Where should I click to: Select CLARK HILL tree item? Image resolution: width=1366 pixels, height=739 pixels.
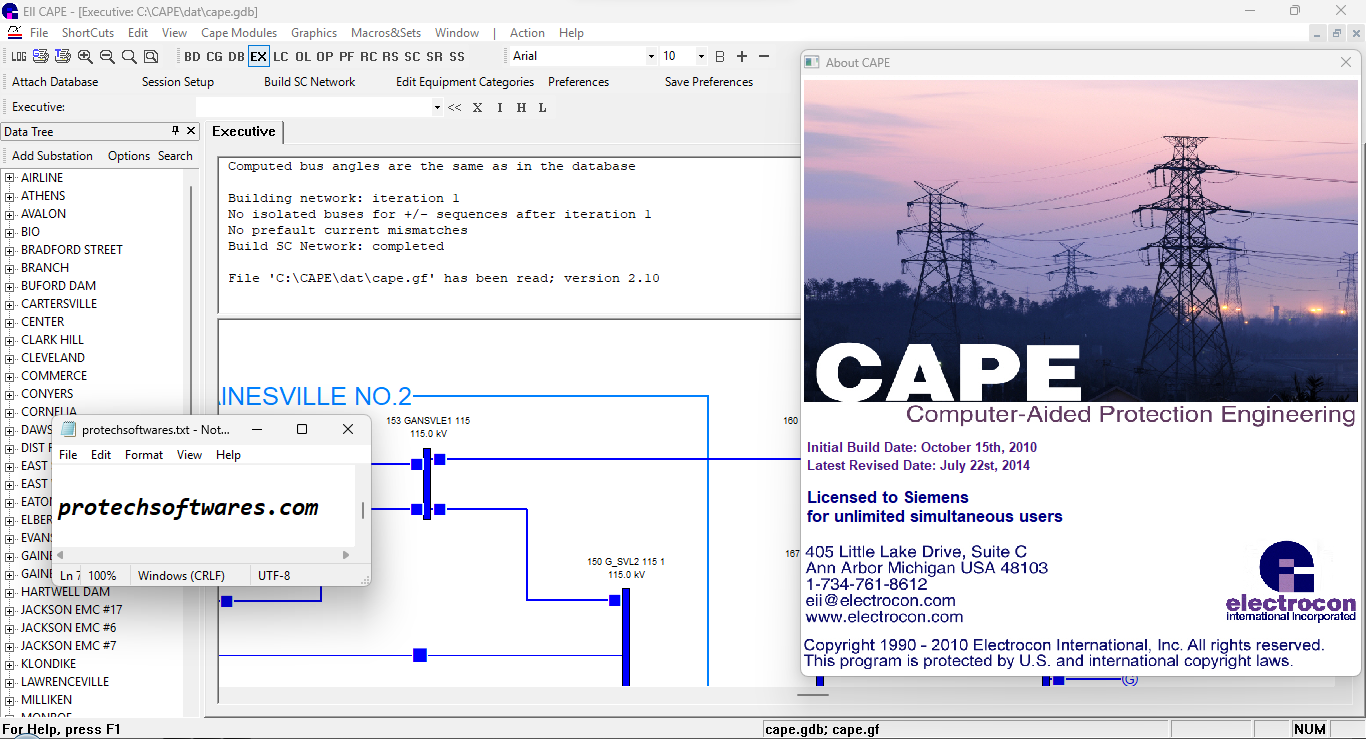point(53,340)
